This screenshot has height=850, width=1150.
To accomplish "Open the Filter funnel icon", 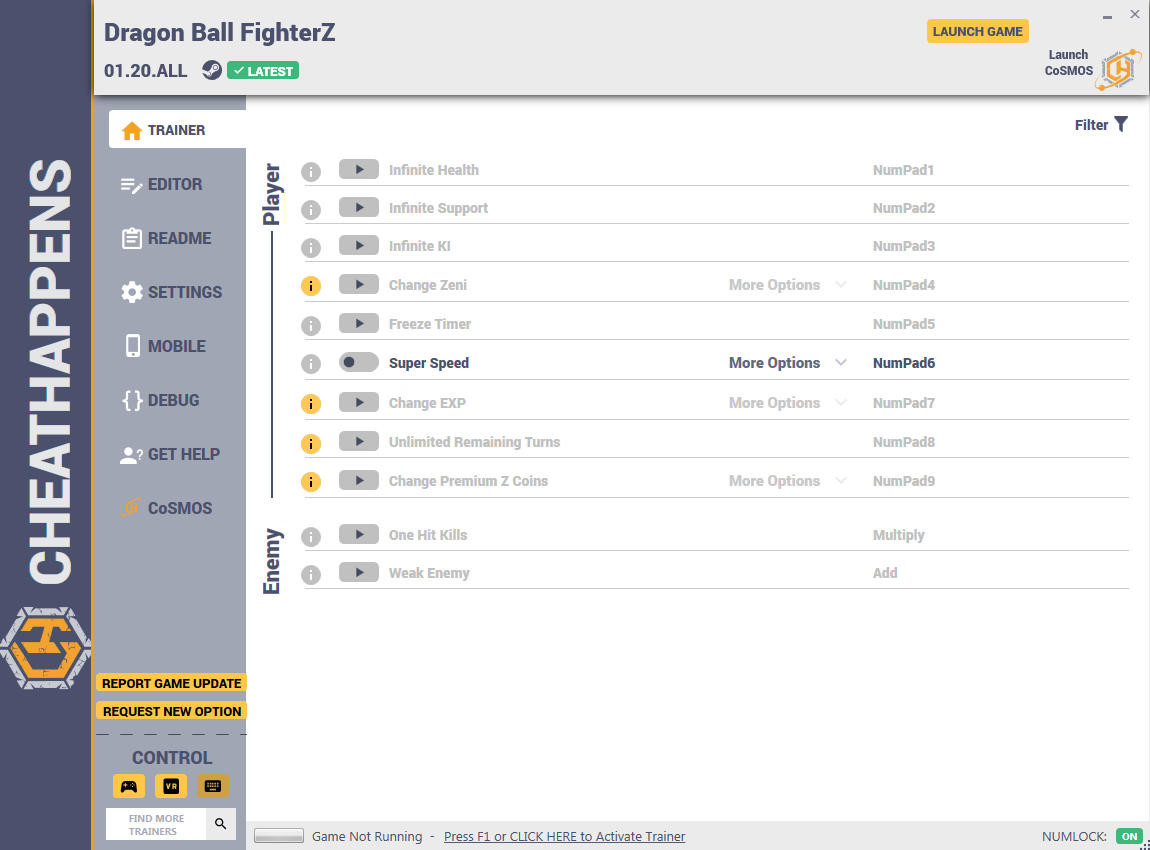I will click(x=1121, y=125).
